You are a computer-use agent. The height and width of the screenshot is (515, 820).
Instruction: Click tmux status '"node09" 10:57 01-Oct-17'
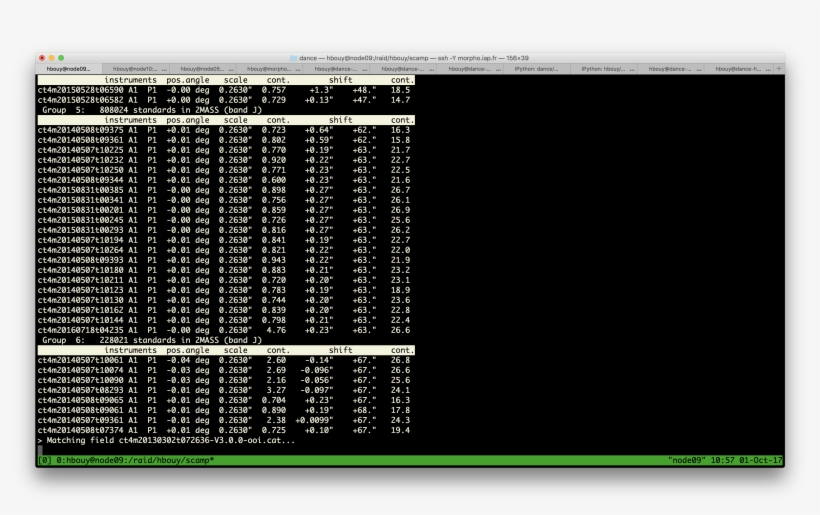click(725, 460)
